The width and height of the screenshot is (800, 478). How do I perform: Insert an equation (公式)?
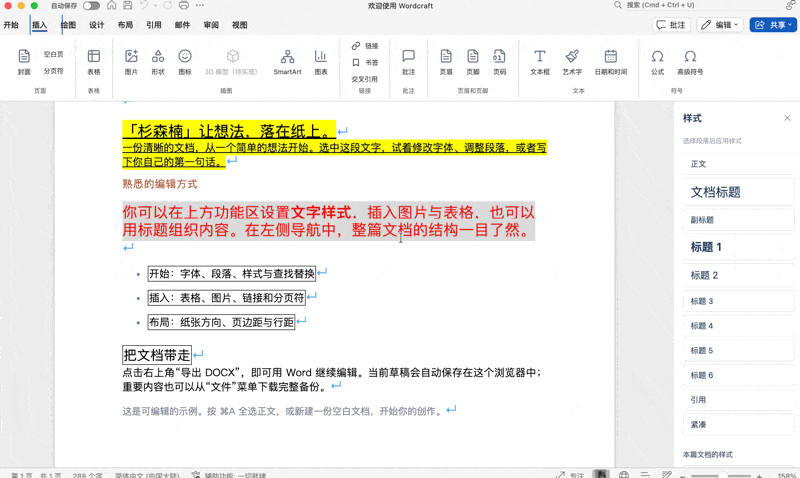658,62
